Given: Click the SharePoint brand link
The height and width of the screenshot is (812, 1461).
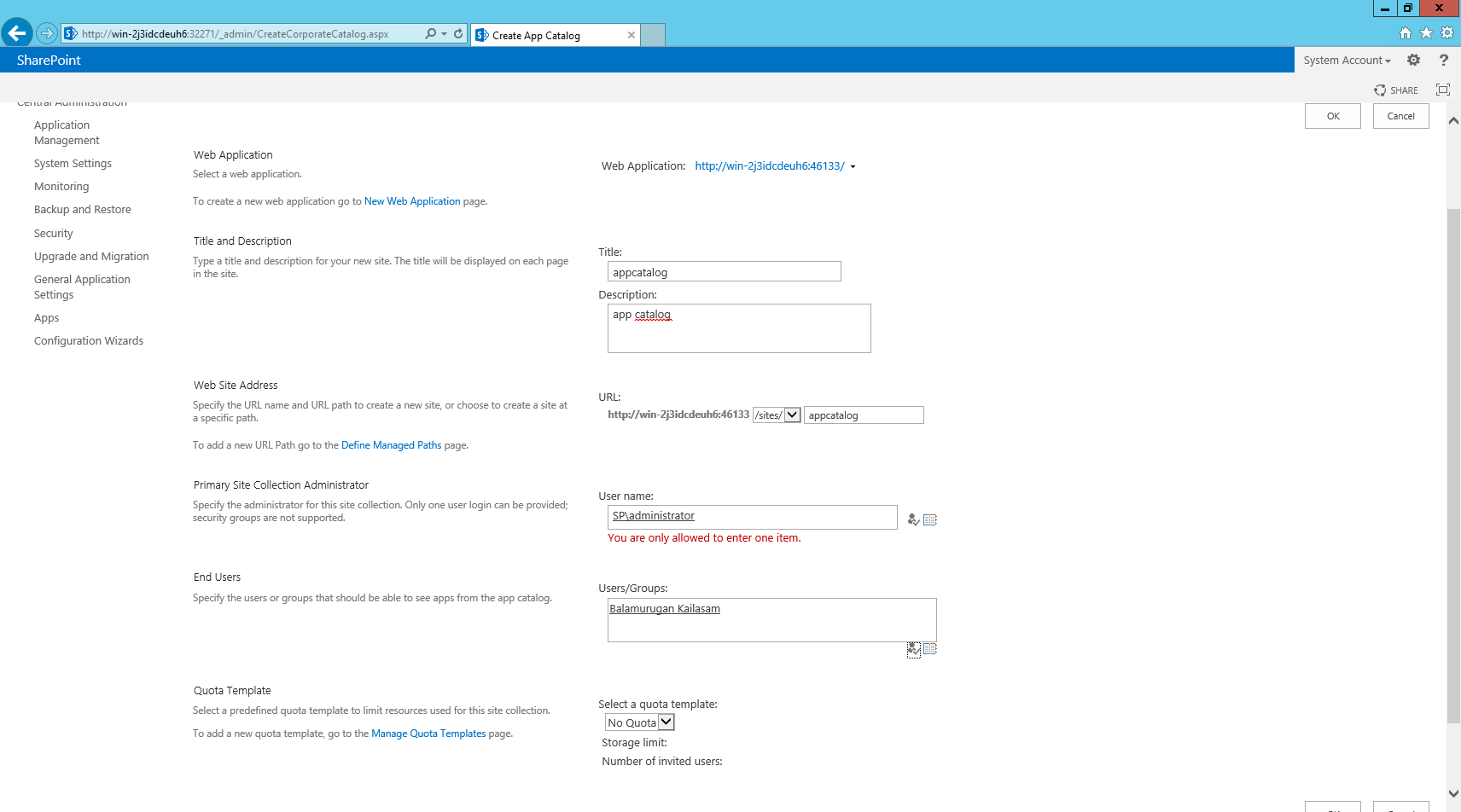Looking at the screenshot, I should click(49, 61).
